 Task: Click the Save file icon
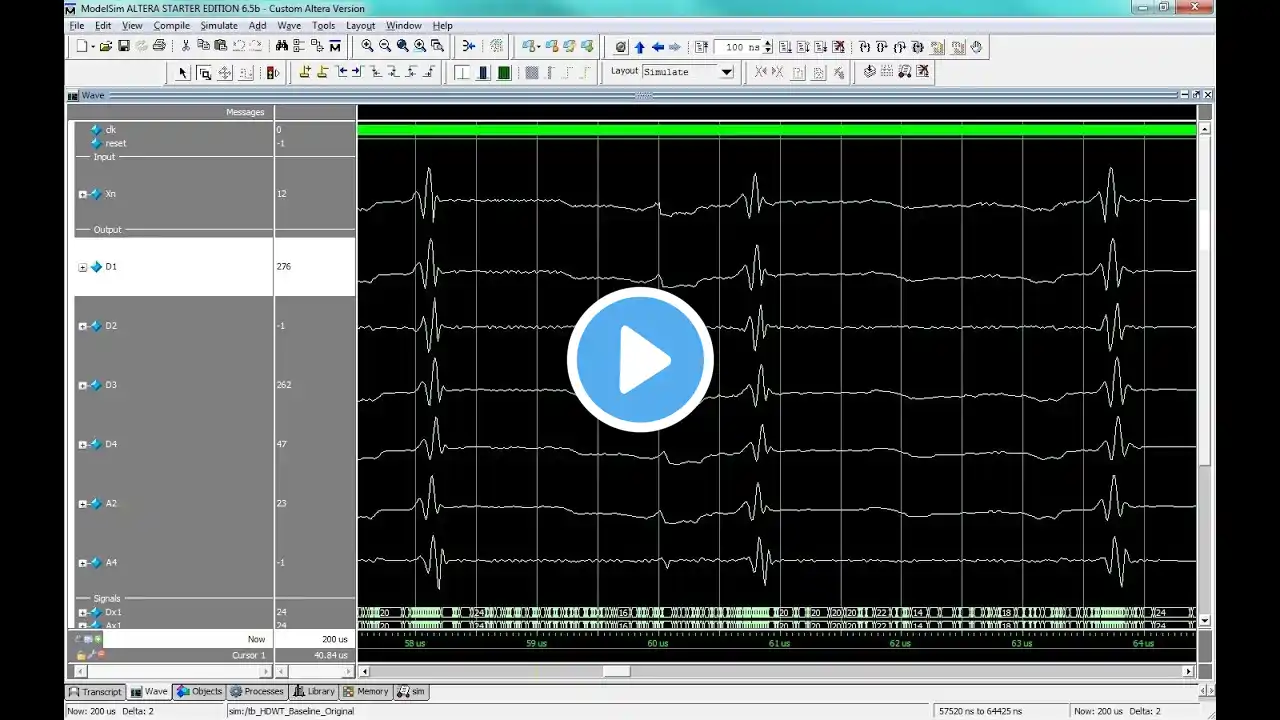coord(124,46)
